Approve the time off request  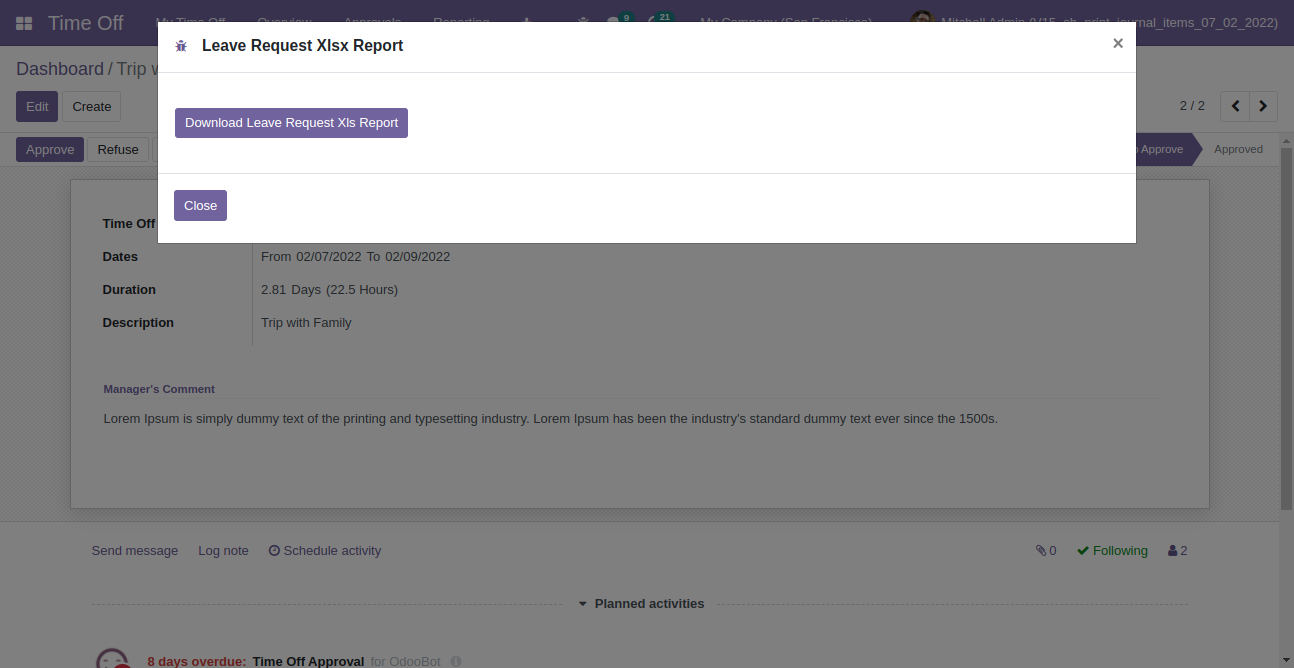point(50,150)
